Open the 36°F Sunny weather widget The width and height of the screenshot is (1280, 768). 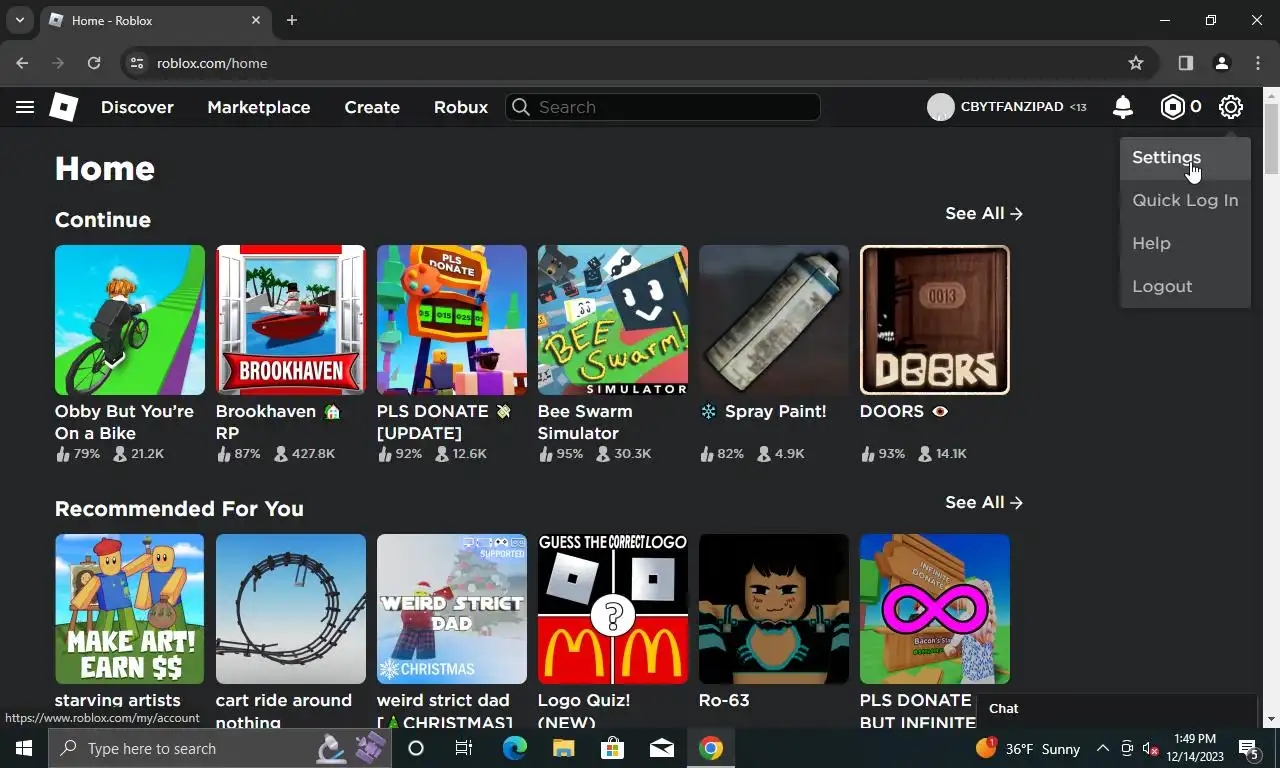pyautogui.click(x=1028, y=748)
